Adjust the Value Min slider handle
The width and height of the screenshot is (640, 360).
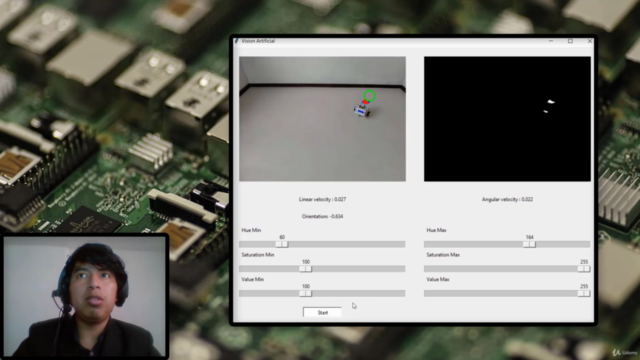pos(306,293)
